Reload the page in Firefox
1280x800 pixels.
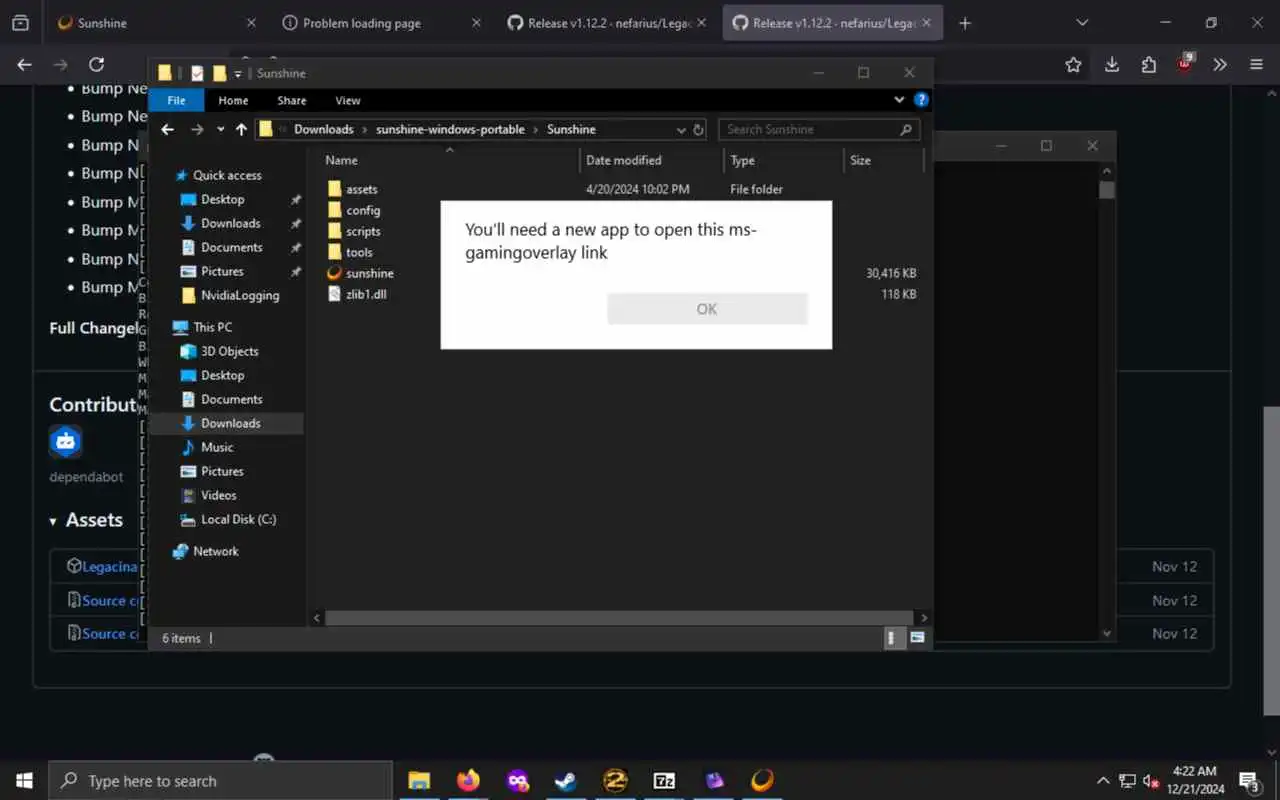click(96, 64)
